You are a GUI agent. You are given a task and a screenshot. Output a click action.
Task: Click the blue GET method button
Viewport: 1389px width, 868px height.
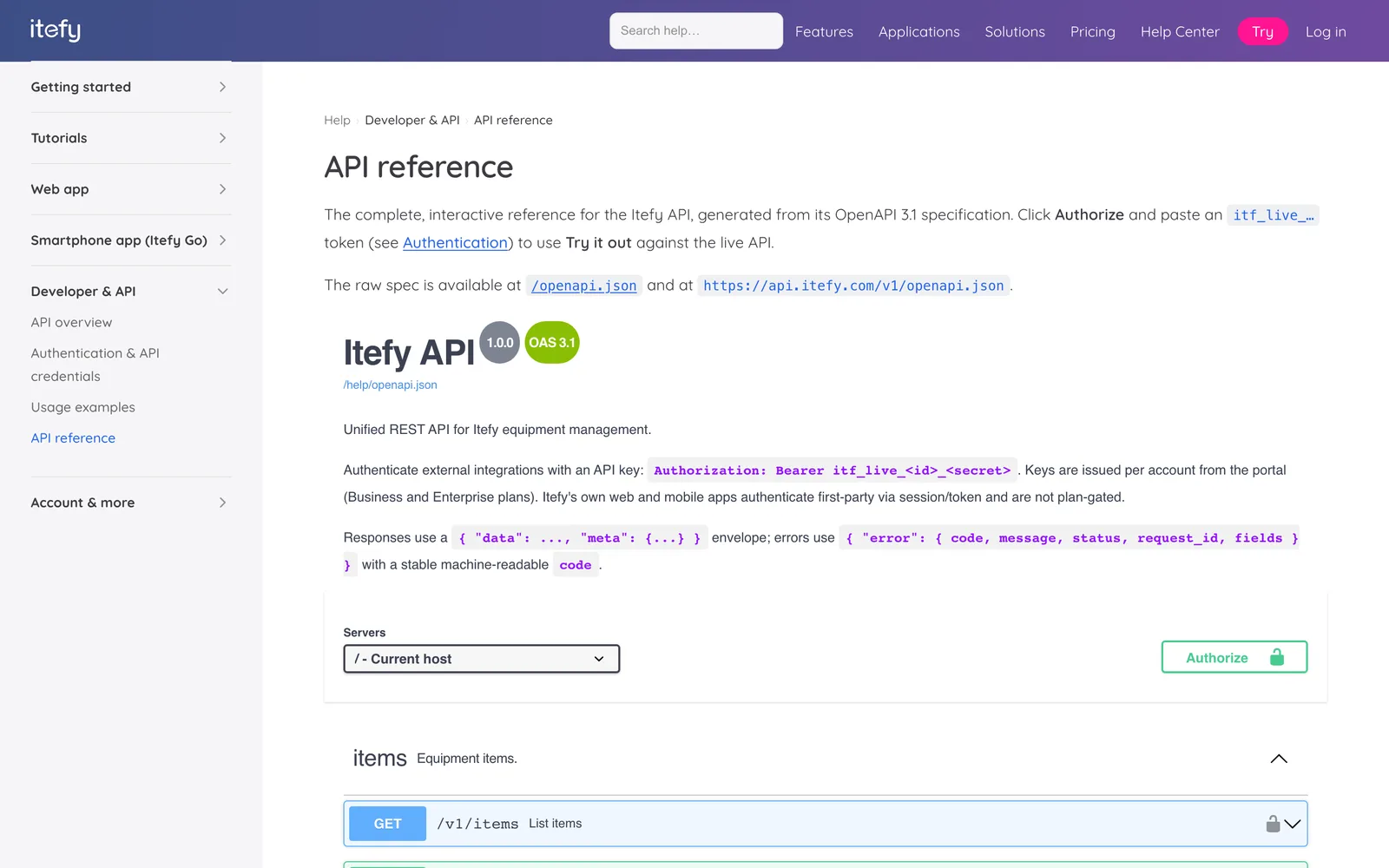coord(387,824)
